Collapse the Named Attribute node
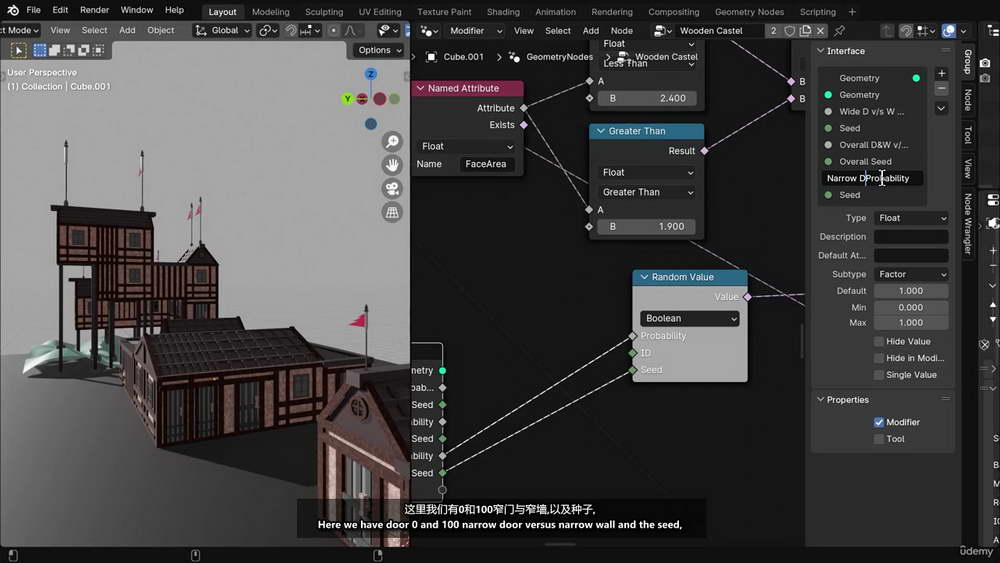Image resolution: width=1000 pixels, height=563 pixels. [420, 89]
